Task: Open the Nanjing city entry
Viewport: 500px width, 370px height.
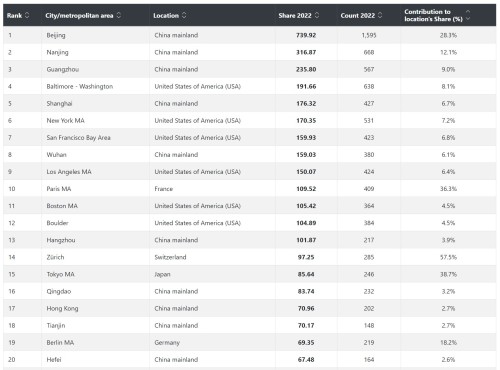Action: click(x=57, y=52)
